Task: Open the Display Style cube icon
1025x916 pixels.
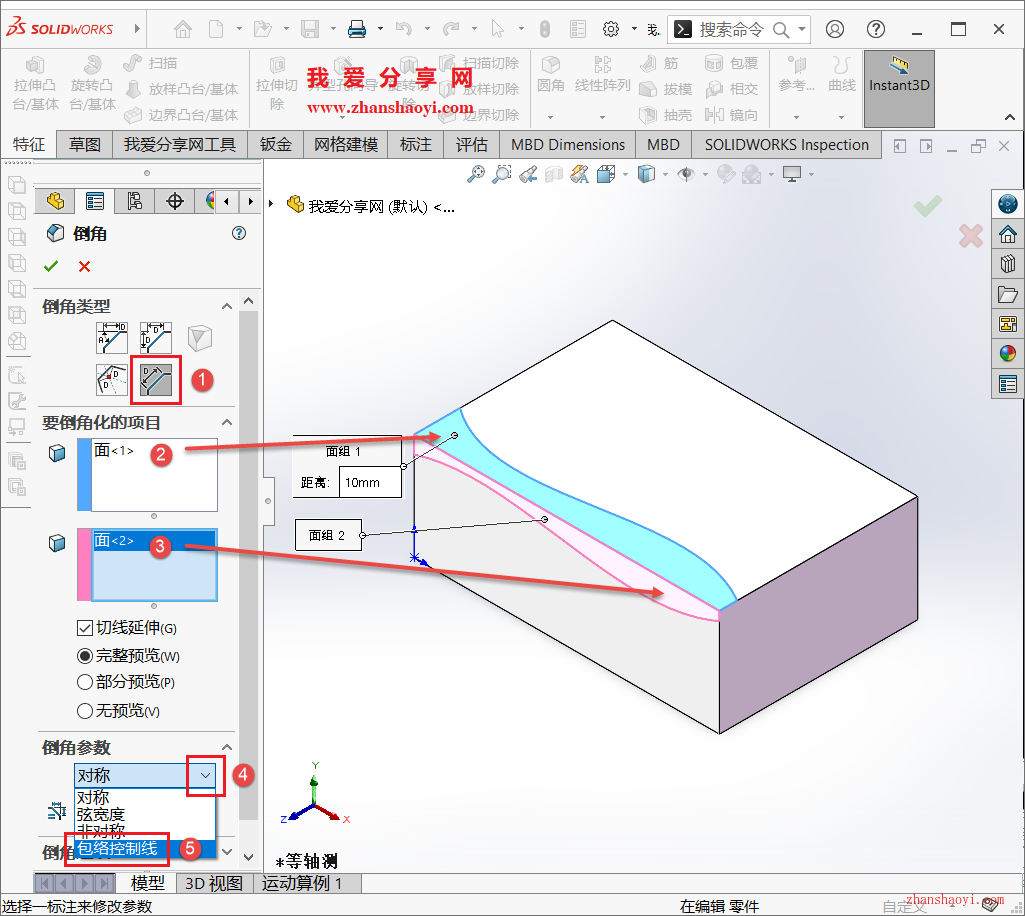Action: 646,175
